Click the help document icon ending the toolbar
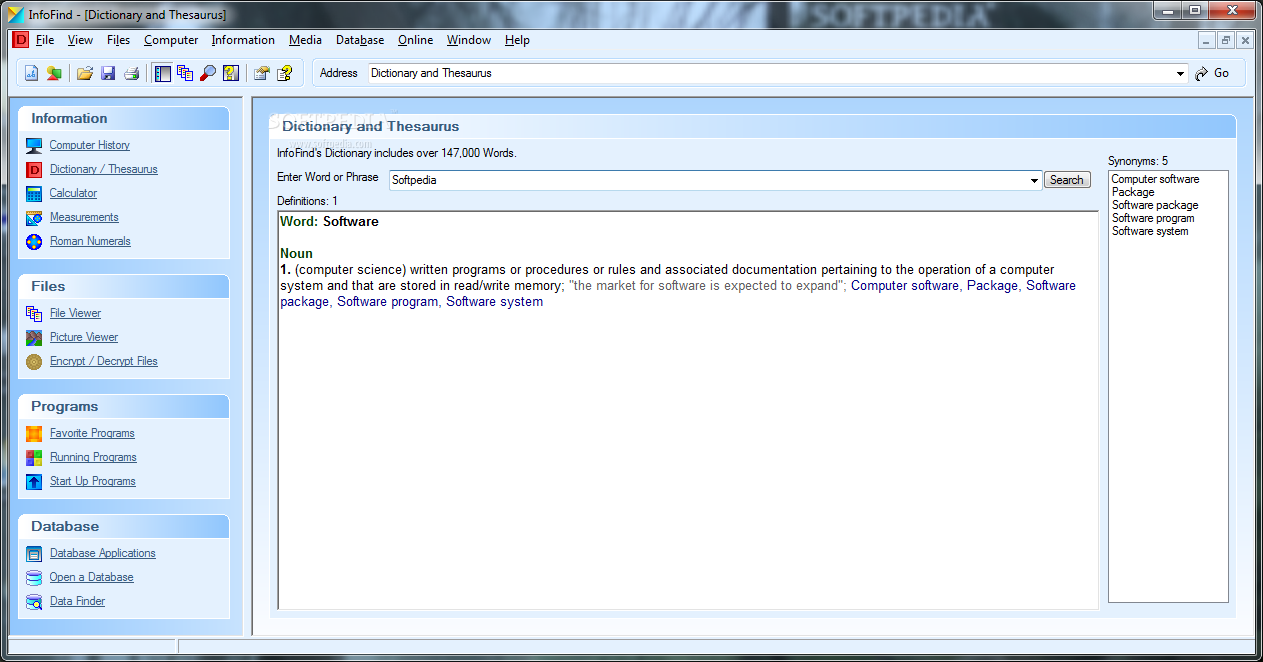This screenshot has width=1263, height=662. 285,73
